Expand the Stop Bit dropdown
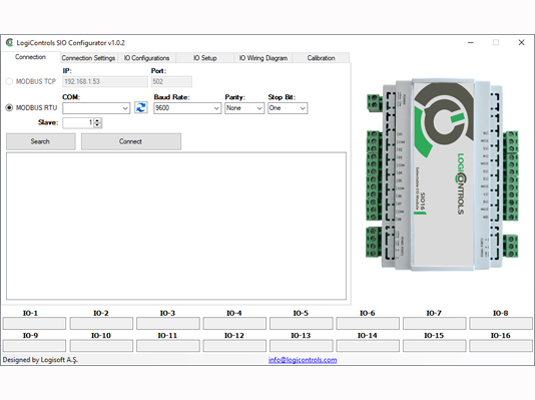Screen dimensions: 535x400 288,108
